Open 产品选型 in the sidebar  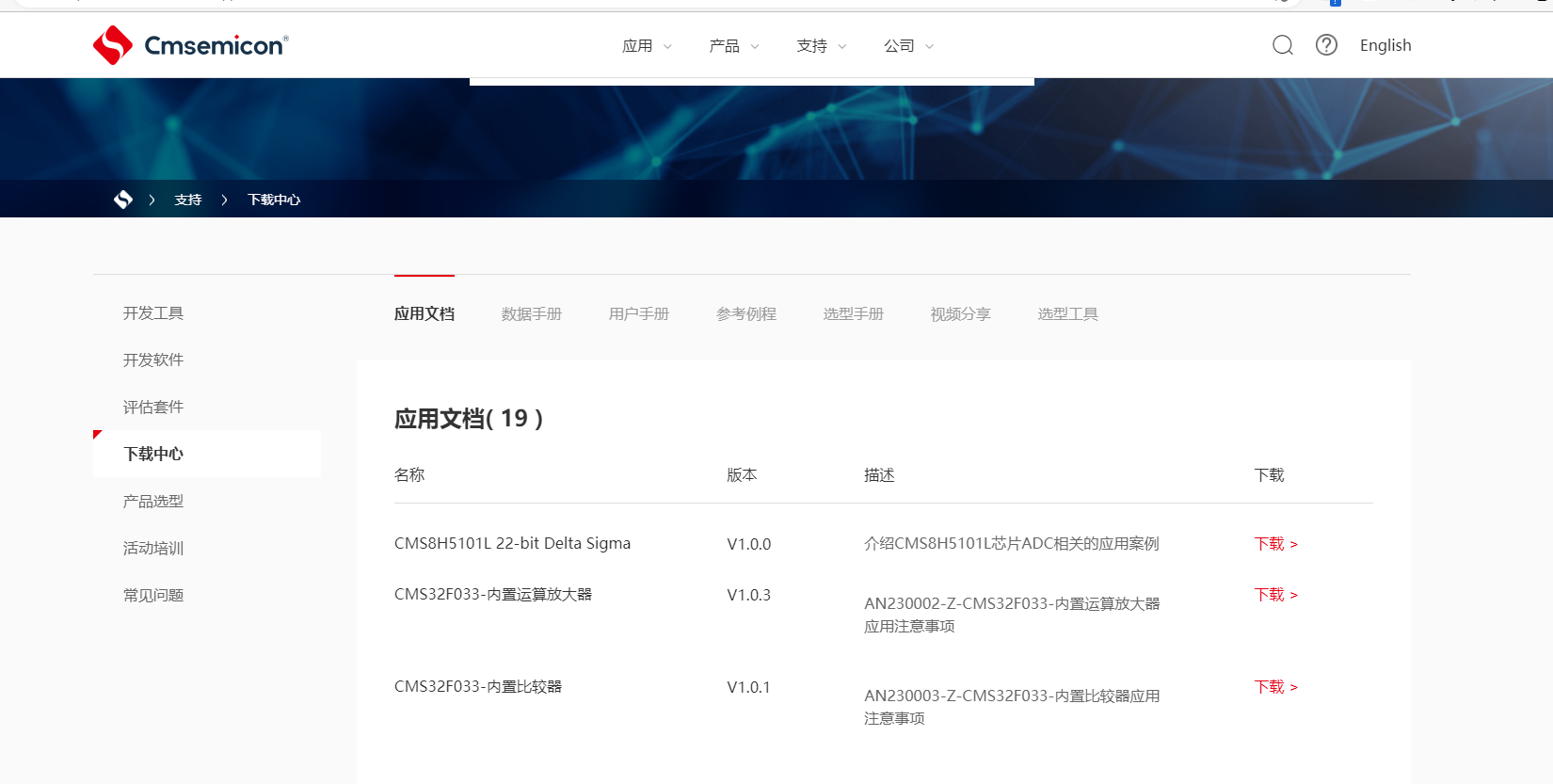pyautogui.click(x=153, y=502)
